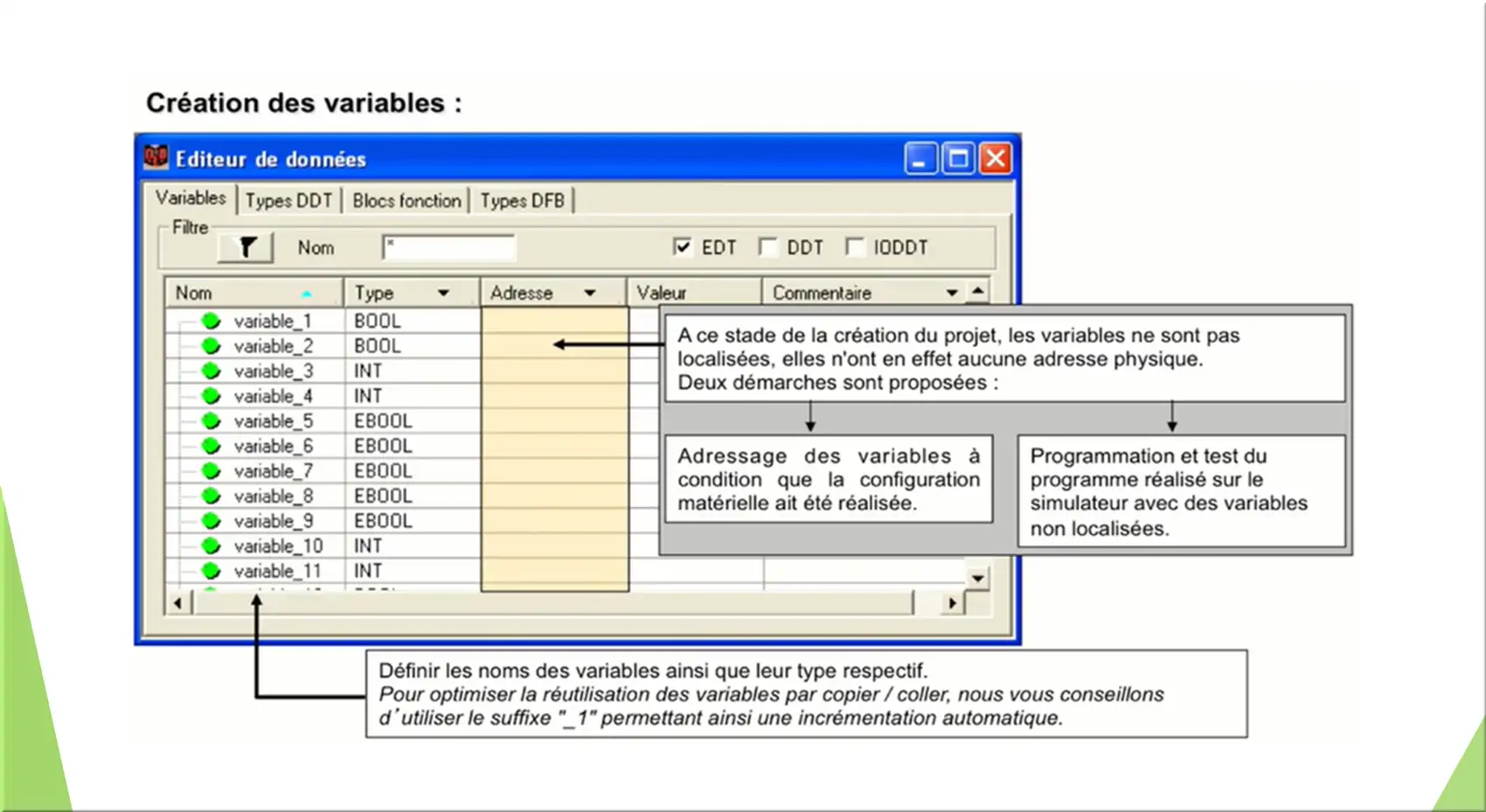
Task: Click the INT type cell of variable_10
Action: [413, 546]
